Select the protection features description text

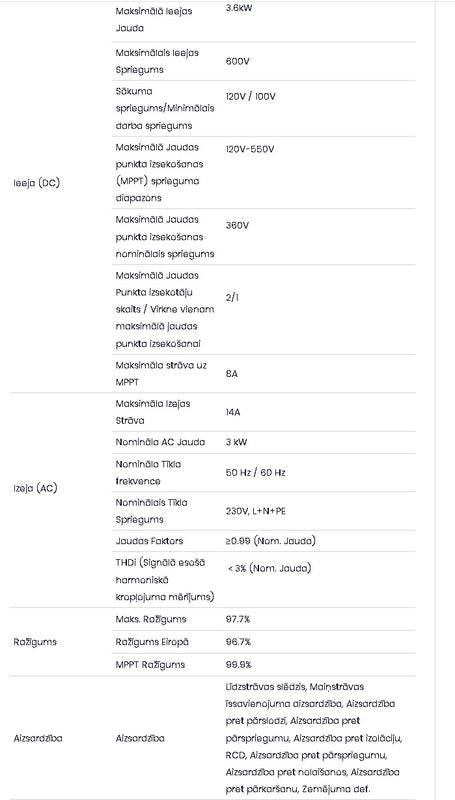point(314,738)
